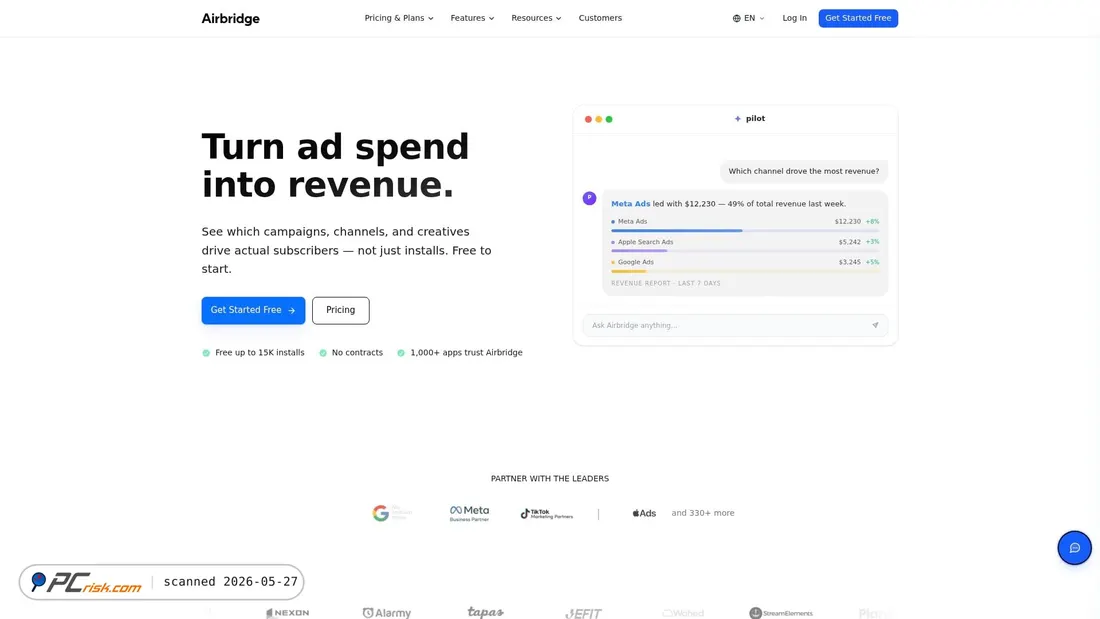Open the Pricing button in hero
This screenshot has width=1100, height=619.
click(340, 310)
